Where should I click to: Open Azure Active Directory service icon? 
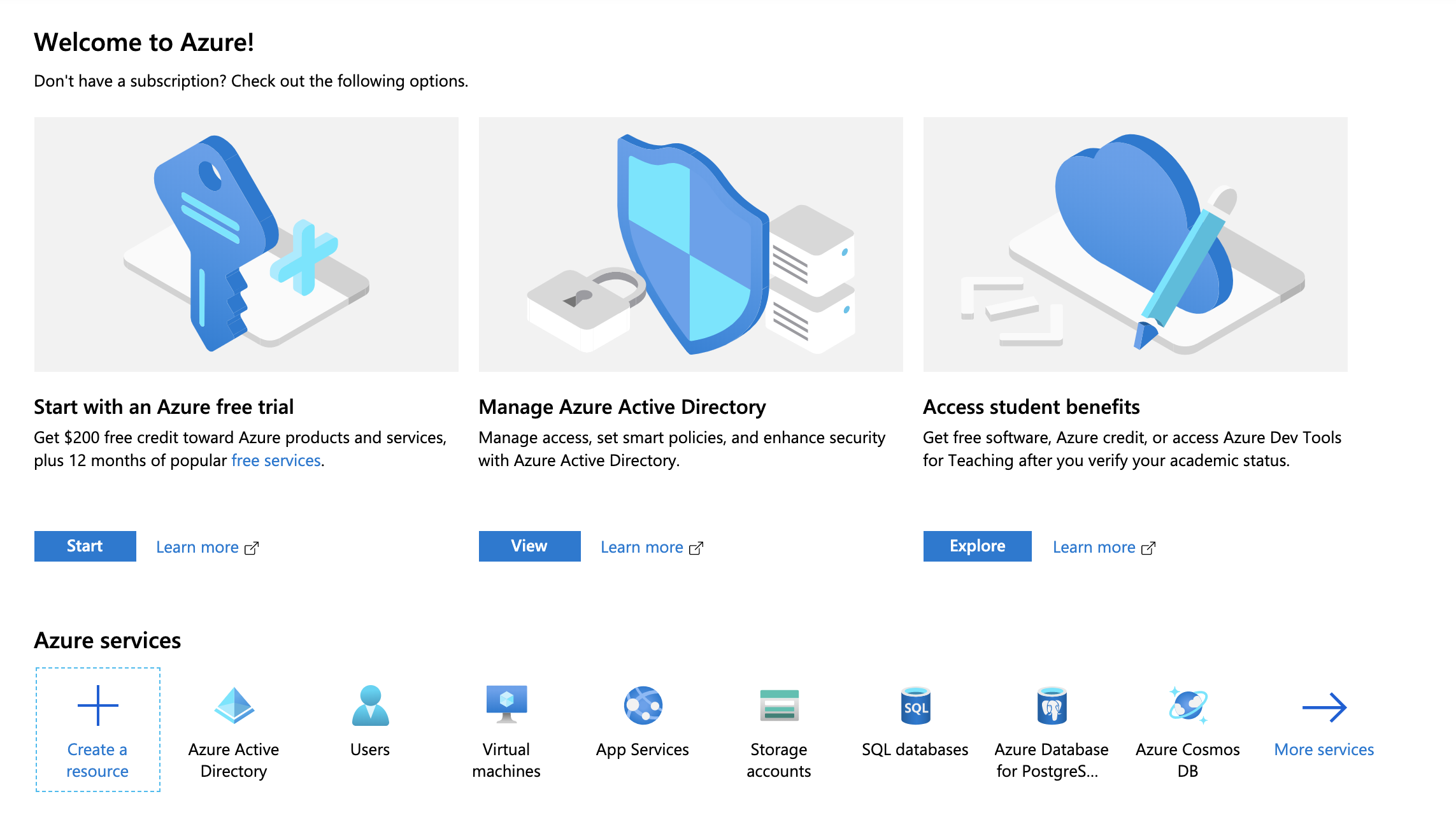234,705
